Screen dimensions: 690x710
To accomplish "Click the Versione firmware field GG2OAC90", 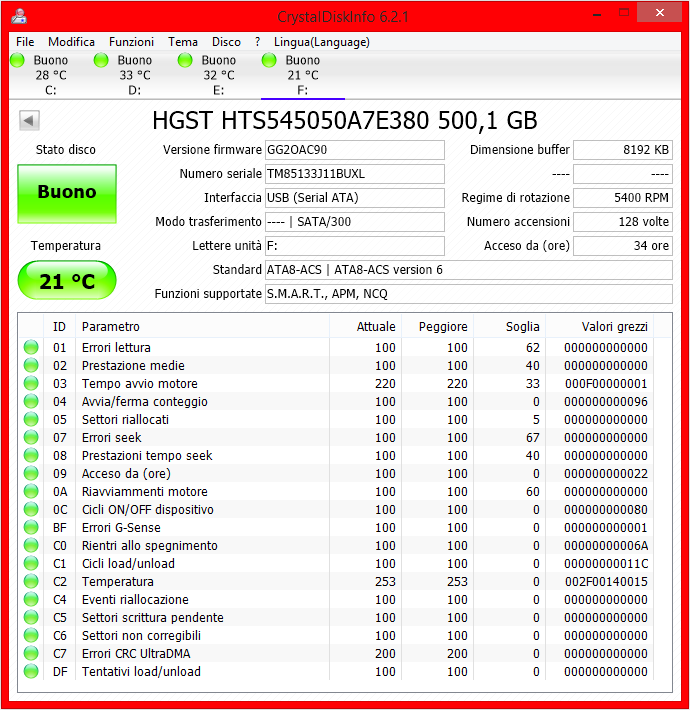I will click(355, 150).
